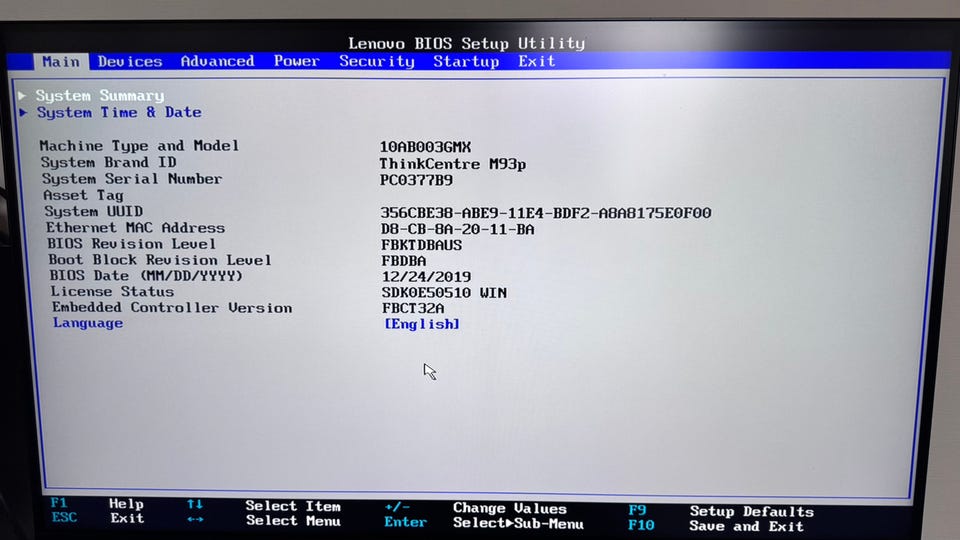Select the Language setting label
This screenshot has width=960, height=540.
click(88, 323)
